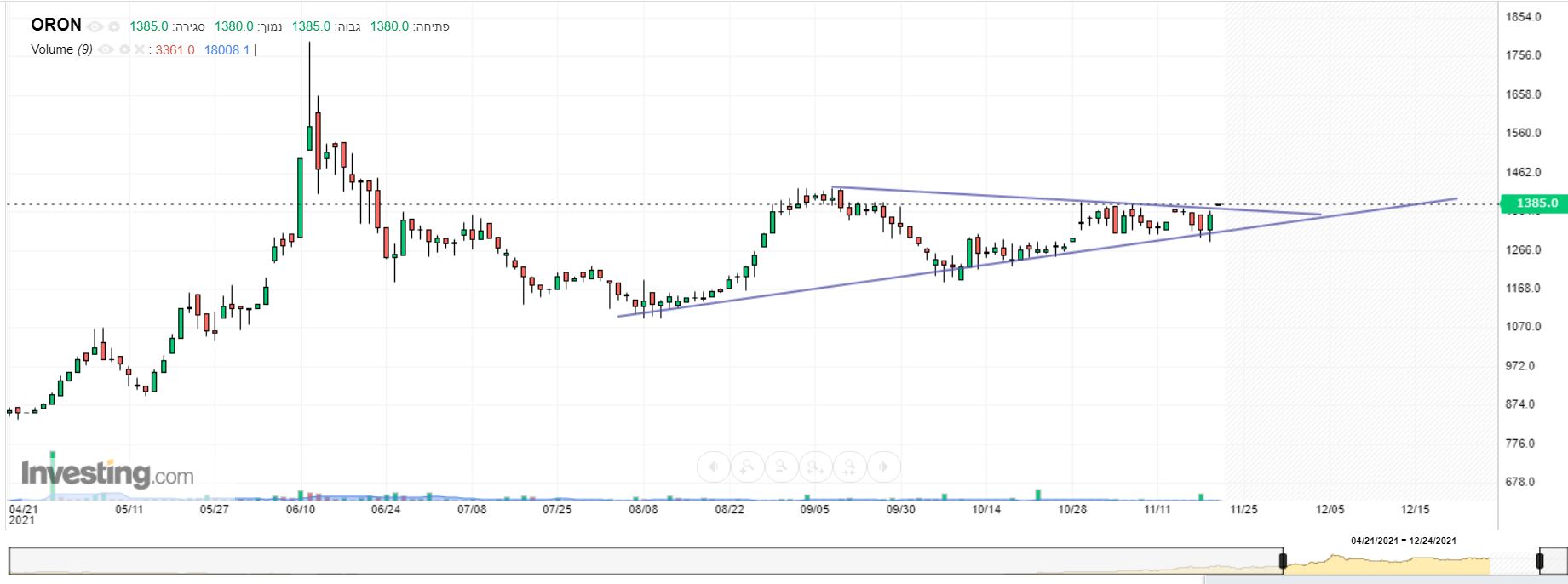Screen dimensions: 1568x584
Task: Click the ORON symbol title
Action: point(56,25)
